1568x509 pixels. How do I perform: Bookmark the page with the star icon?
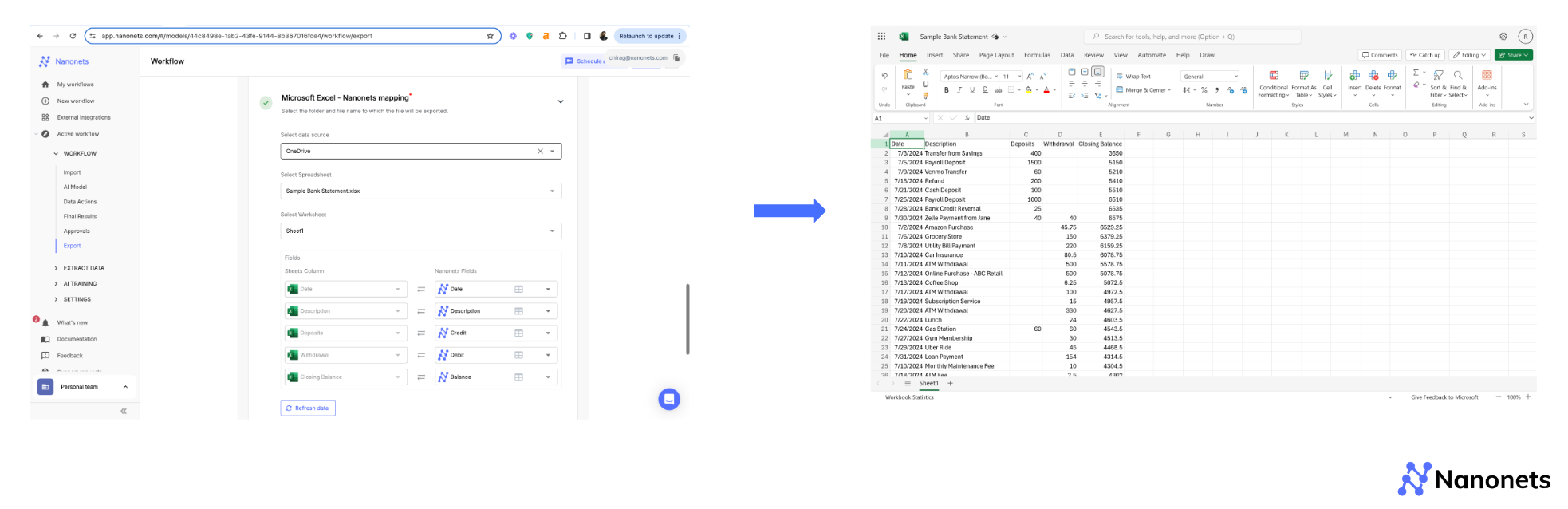490,36
